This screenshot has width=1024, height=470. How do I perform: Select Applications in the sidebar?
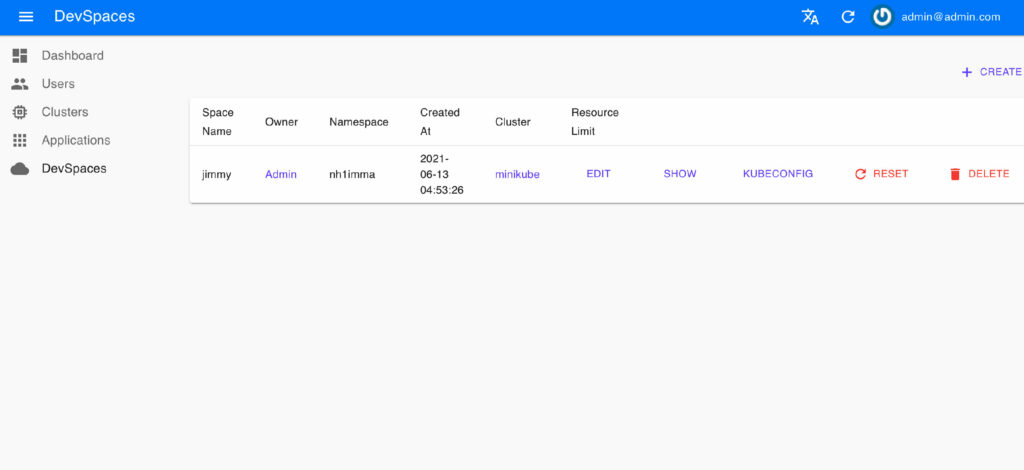[x=76, y=140]
